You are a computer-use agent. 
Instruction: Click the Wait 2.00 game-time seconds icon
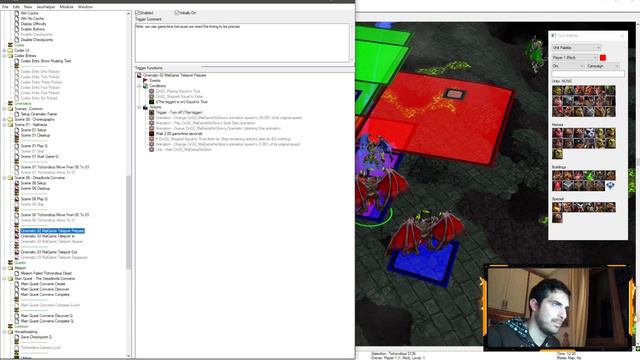tap(151, 134)
